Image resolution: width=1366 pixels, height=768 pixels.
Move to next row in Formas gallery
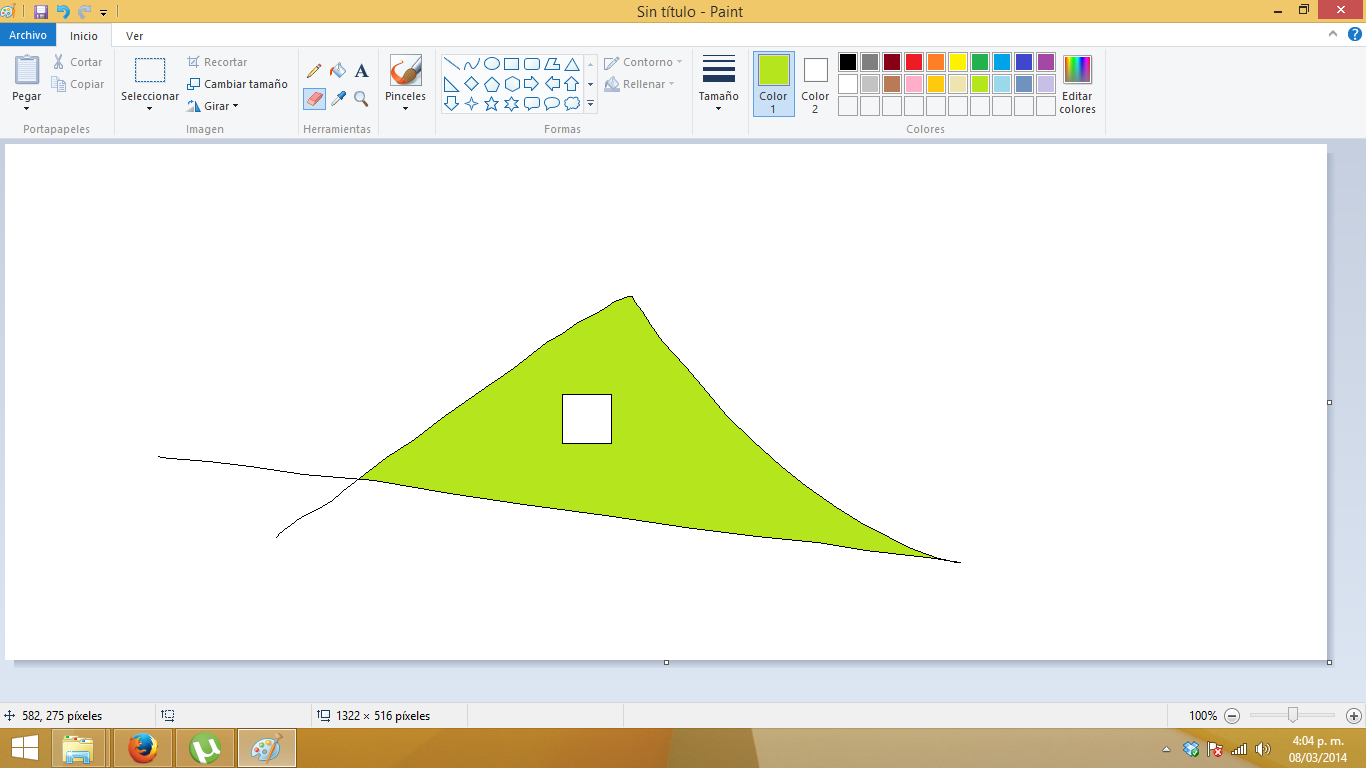pyautogui.click(x=590, y=84)
